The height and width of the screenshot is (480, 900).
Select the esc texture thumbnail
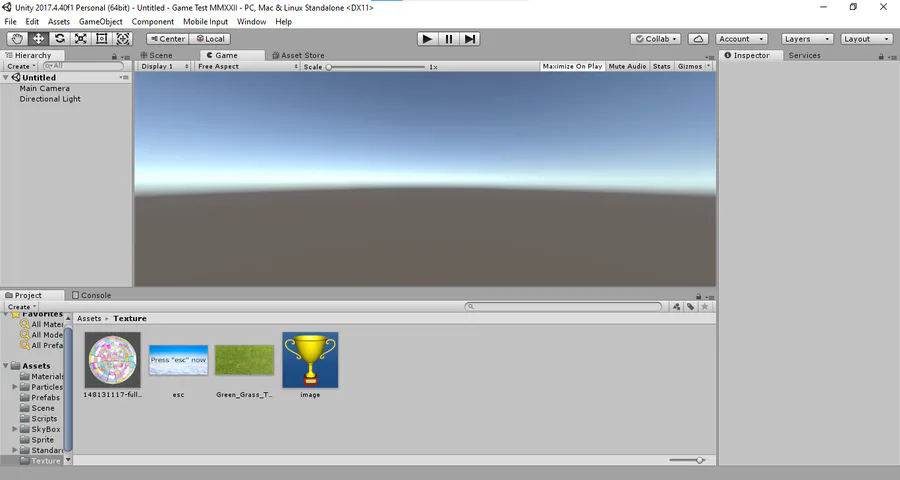(179, 360)
